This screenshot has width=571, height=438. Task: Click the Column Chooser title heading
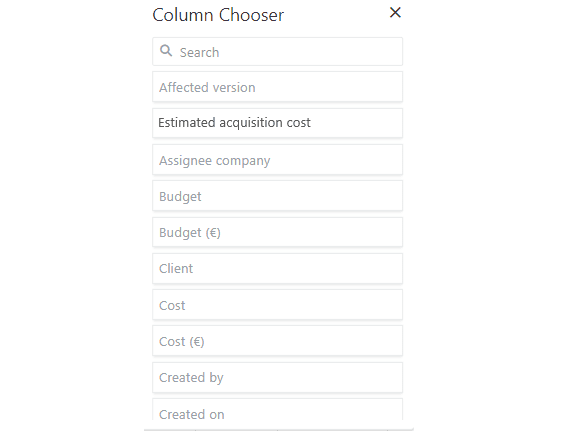(x=218, y=15)
